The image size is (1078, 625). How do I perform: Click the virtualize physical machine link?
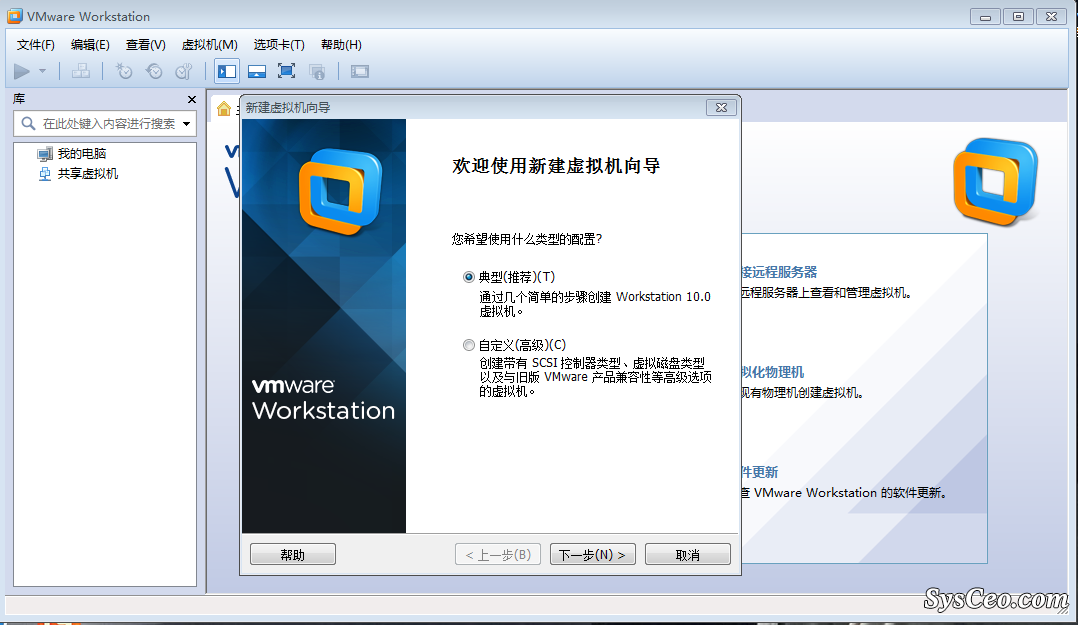[773, 372]
